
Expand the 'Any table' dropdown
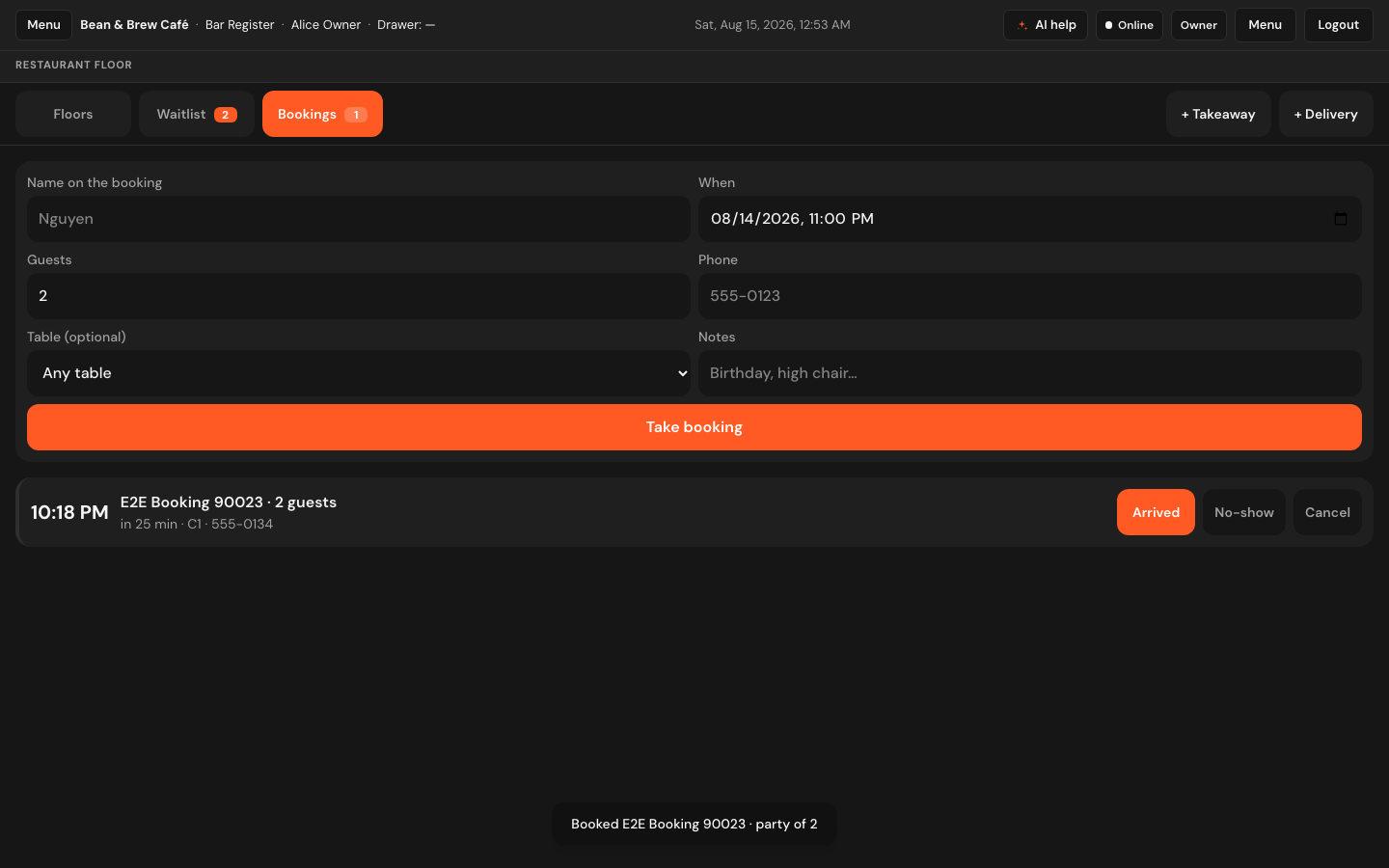pos(359,373)
